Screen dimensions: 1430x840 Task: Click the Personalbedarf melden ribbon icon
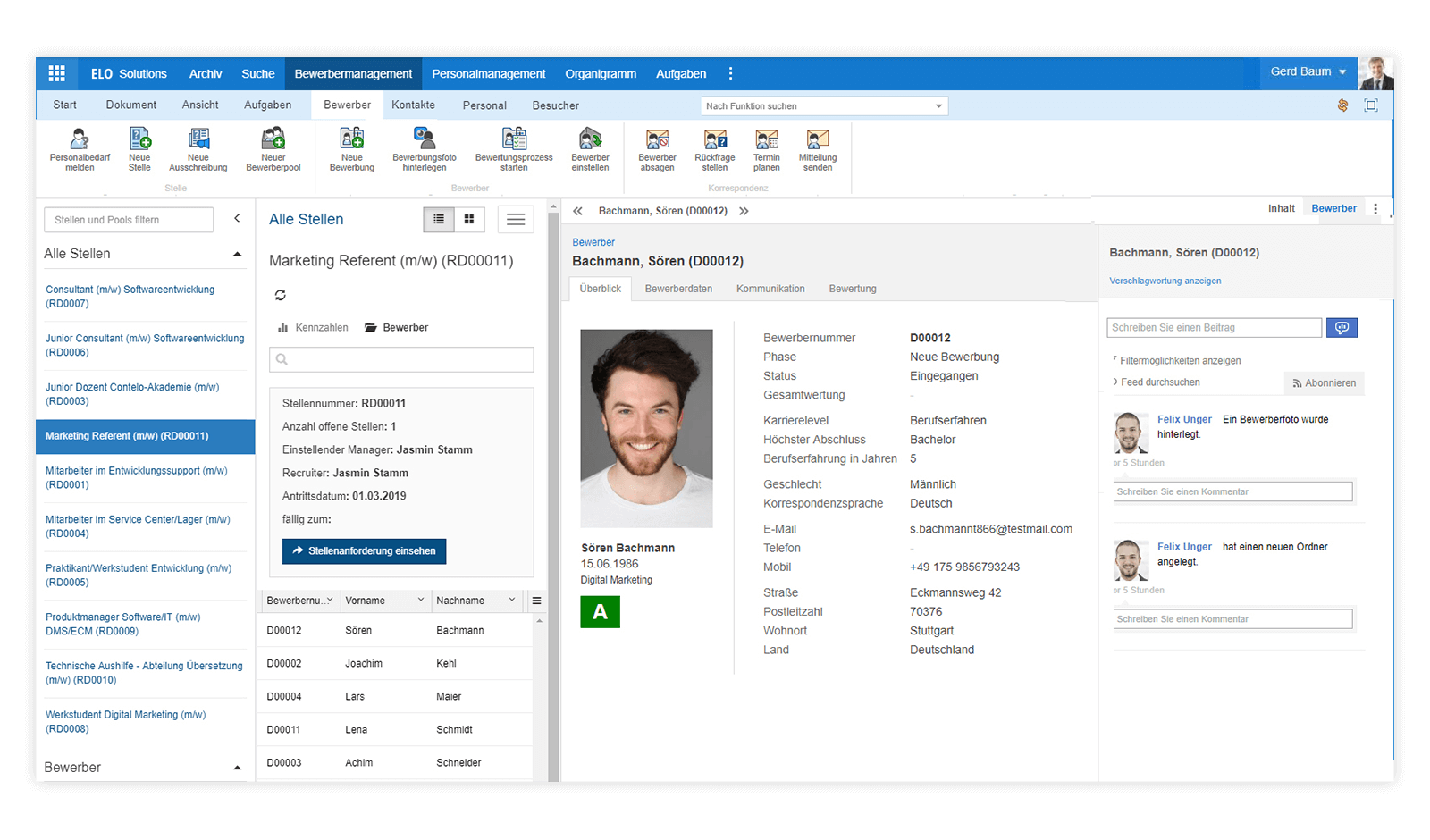click(x=80, y=139)
